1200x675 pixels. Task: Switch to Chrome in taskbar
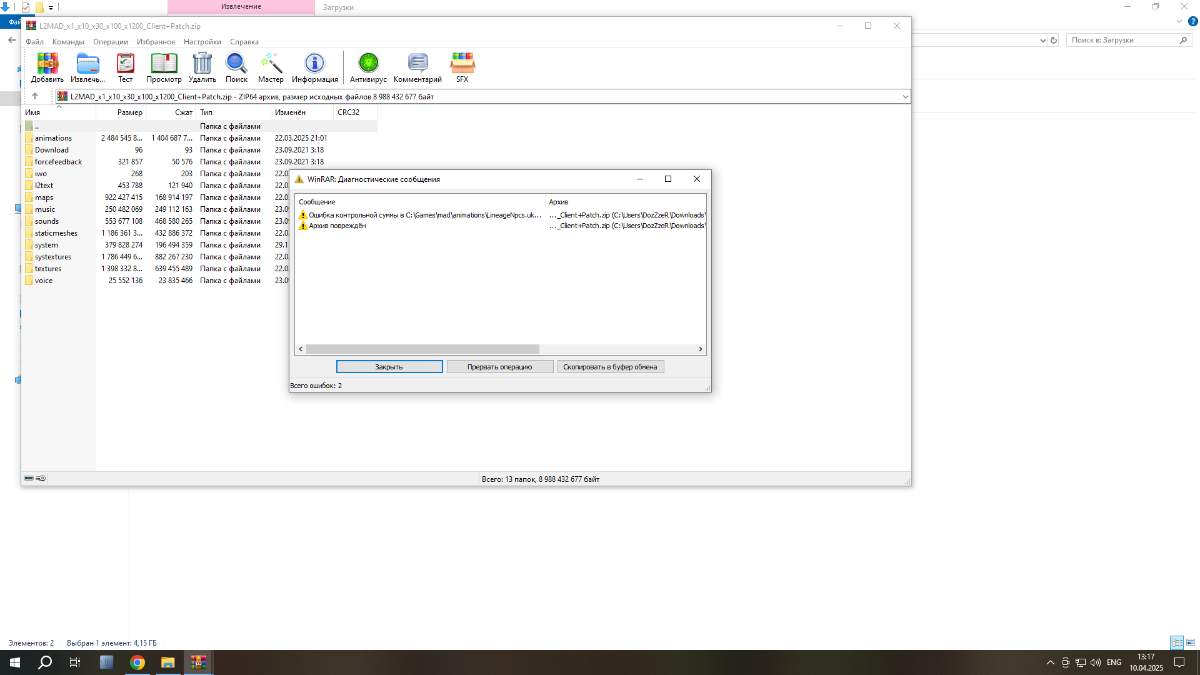[137, 662]
